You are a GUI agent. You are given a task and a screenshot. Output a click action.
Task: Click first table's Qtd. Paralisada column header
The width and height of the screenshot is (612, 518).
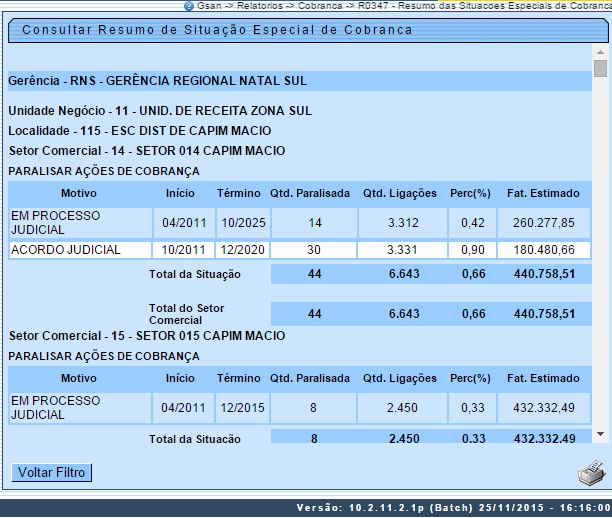point(314,193)
